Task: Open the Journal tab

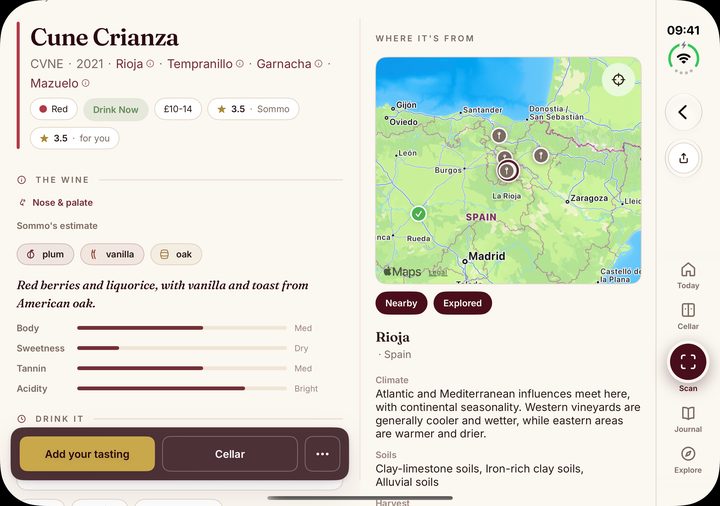Action: tap(687, 419)
